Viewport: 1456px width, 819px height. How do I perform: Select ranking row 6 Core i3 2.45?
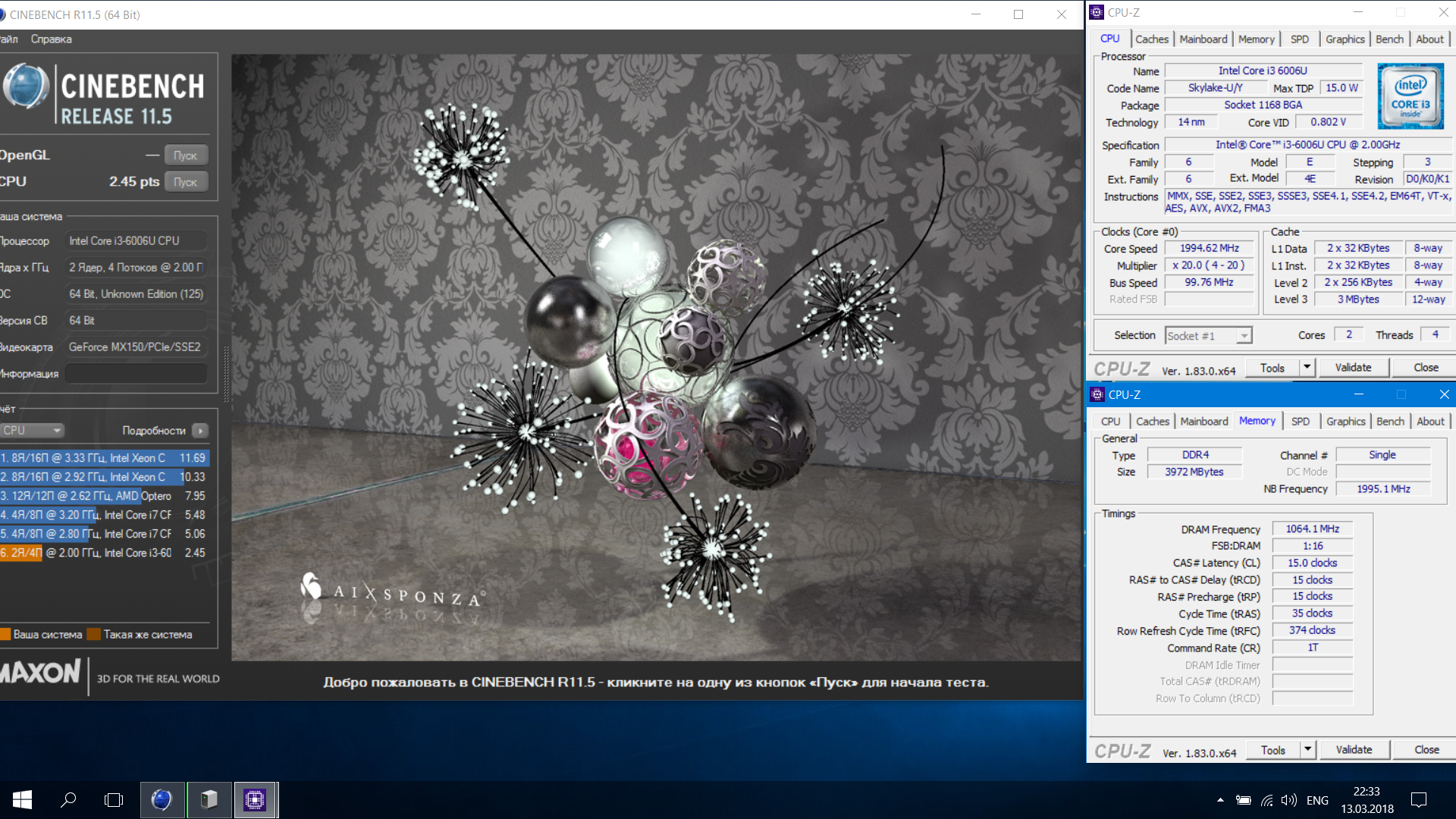pos(105,553)
